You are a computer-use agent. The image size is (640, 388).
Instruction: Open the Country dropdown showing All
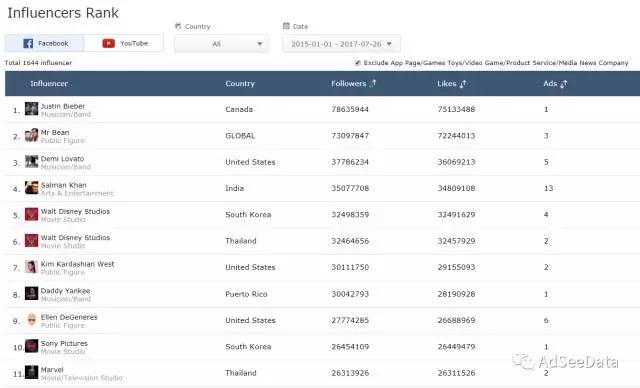point(221,44)
